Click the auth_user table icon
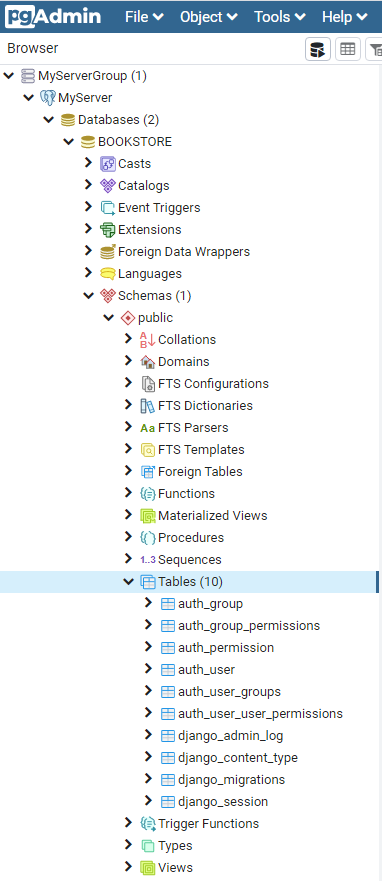The image size is (382, 881). pos(168,670)
